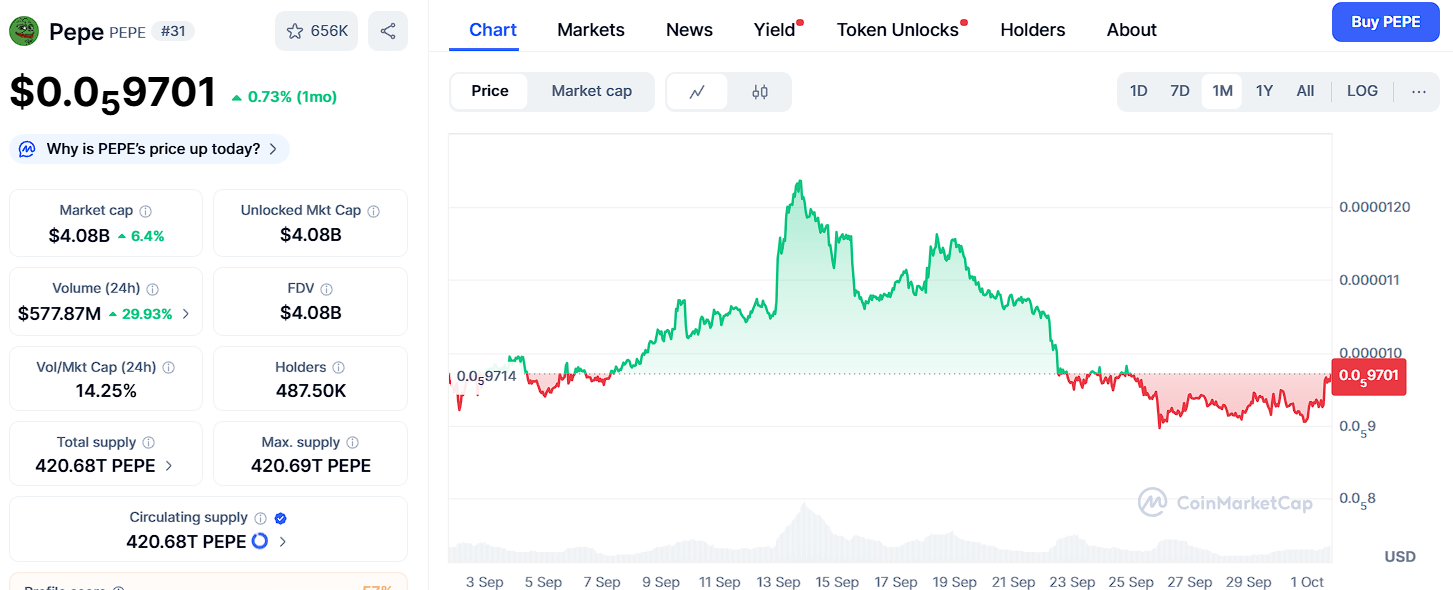This screenshot has height=590, width=1453.
Task: Click the volume bars below the chart
Action: (800, 540)
